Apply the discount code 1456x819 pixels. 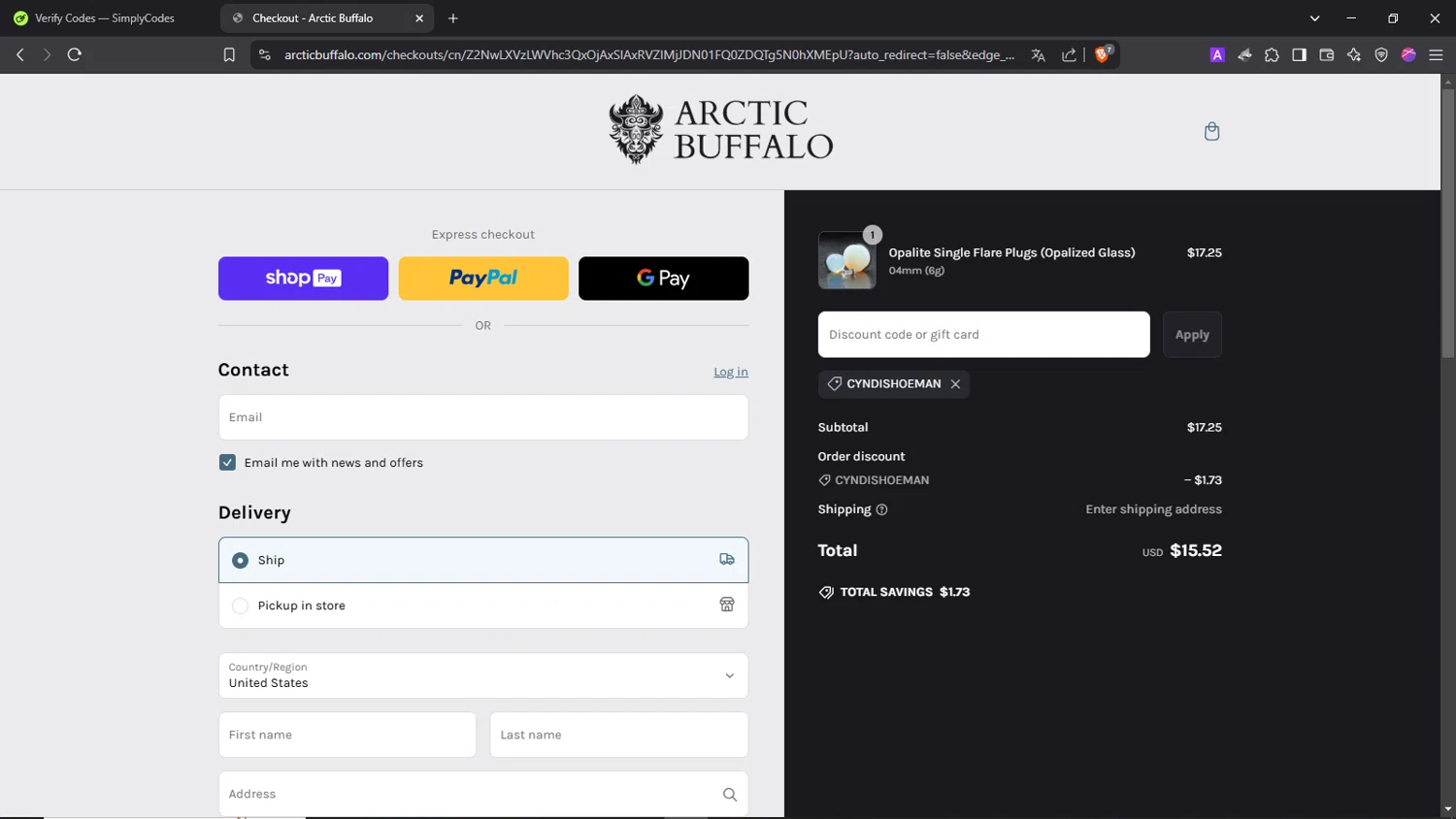click(x=1192, y=335)
